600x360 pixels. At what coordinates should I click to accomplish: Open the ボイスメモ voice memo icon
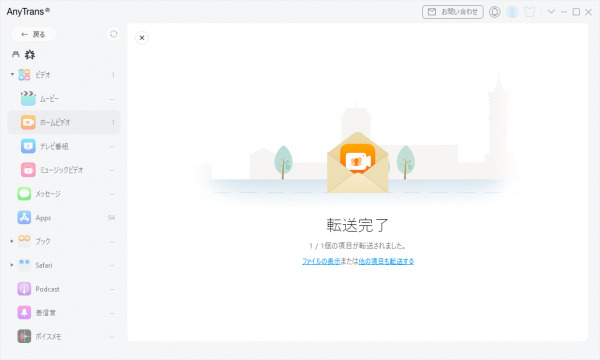coord(24,336)
